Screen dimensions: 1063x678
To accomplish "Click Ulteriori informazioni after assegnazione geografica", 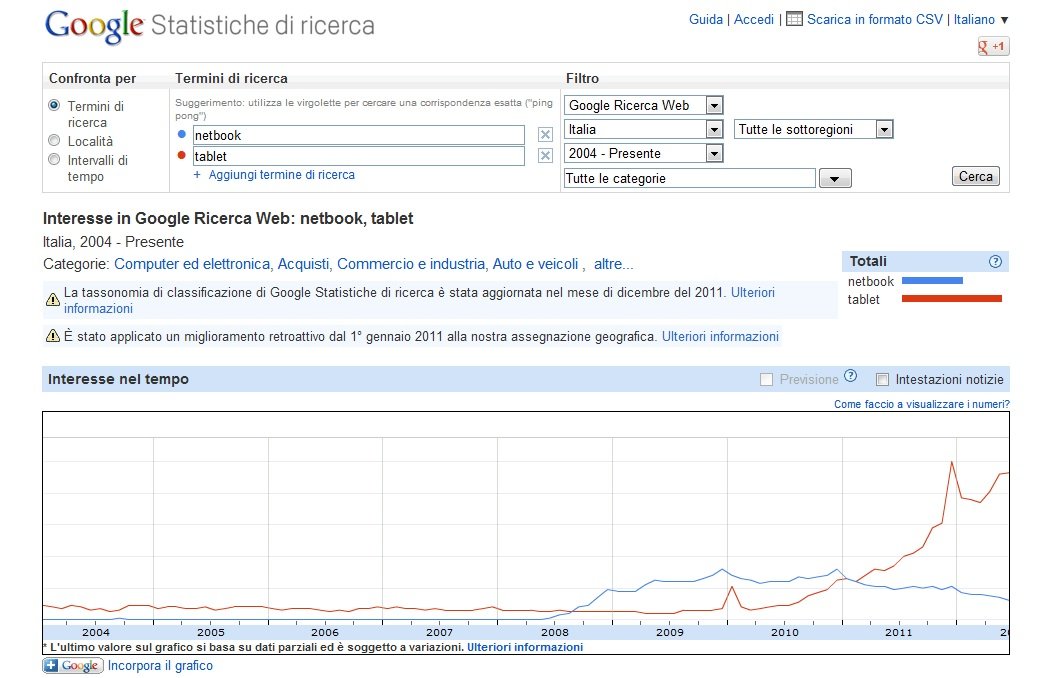I will (x=720, y=336).
